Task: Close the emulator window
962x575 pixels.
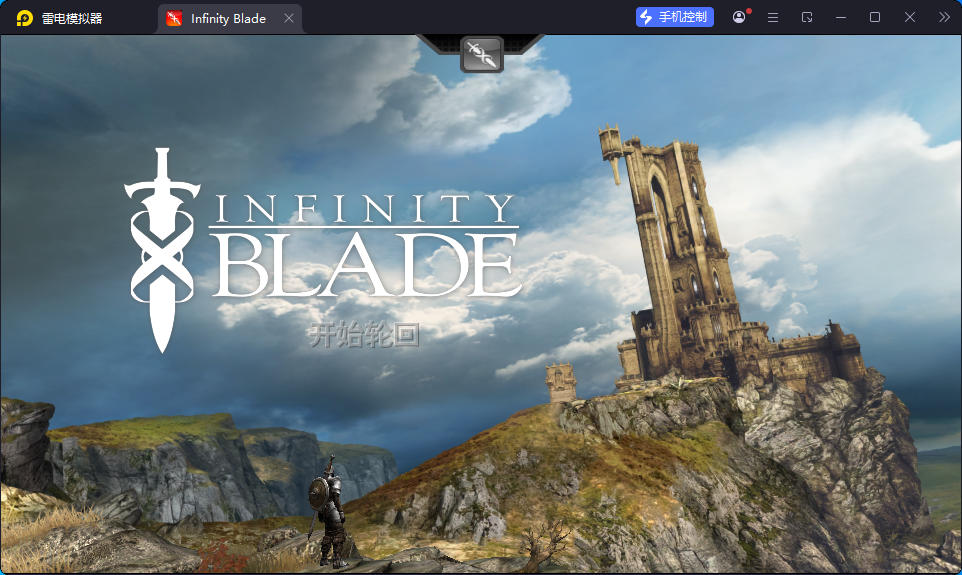Action: (910, 17)
